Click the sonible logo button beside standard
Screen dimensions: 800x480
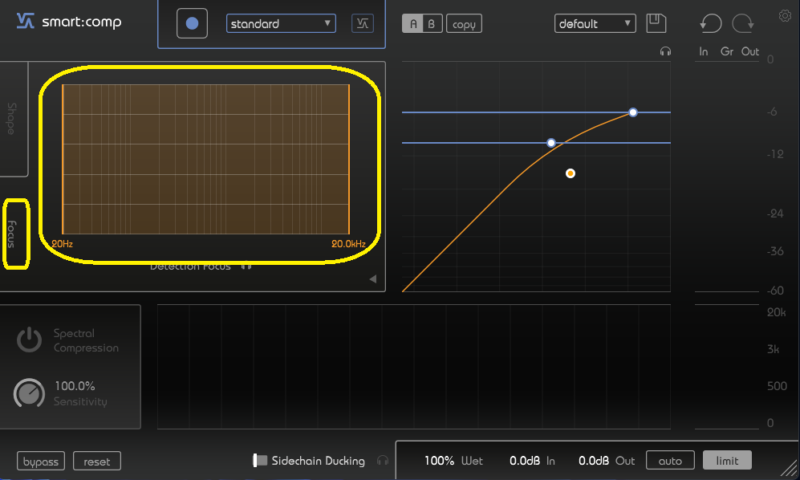click(x=362, y=23)
